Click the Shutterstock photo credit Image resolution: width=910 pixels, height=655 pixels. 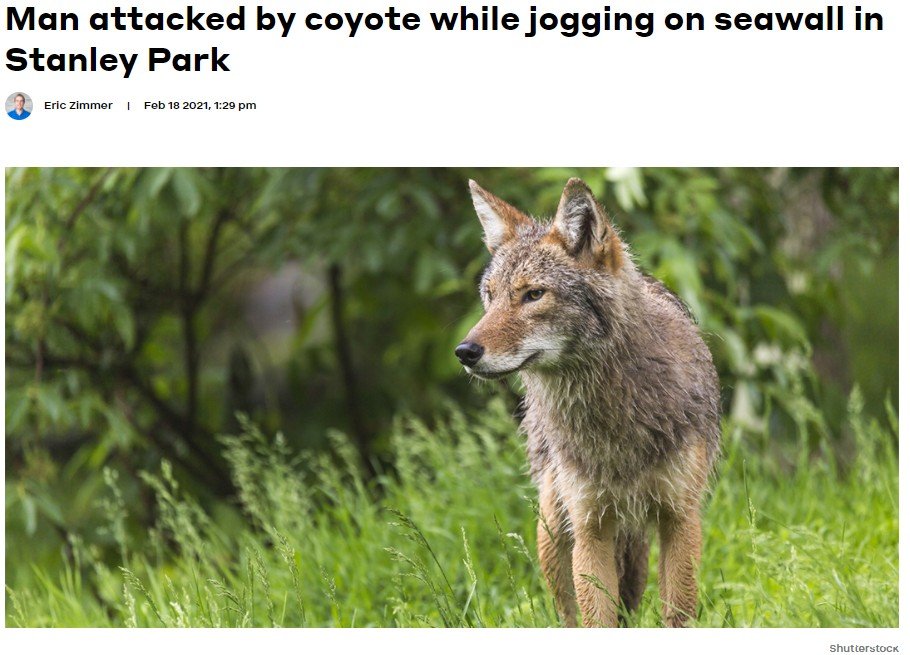point(864,647)
